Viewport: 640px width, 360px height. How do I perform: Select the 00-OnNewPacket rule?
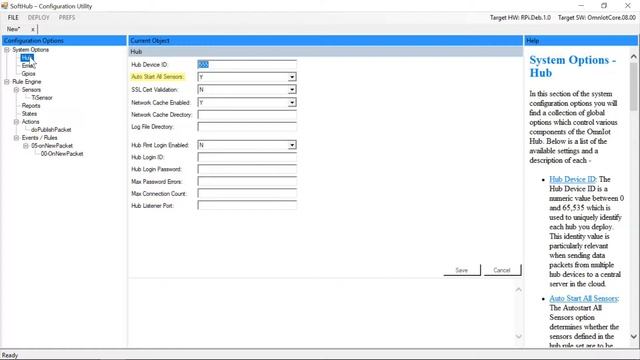(62, 153)
